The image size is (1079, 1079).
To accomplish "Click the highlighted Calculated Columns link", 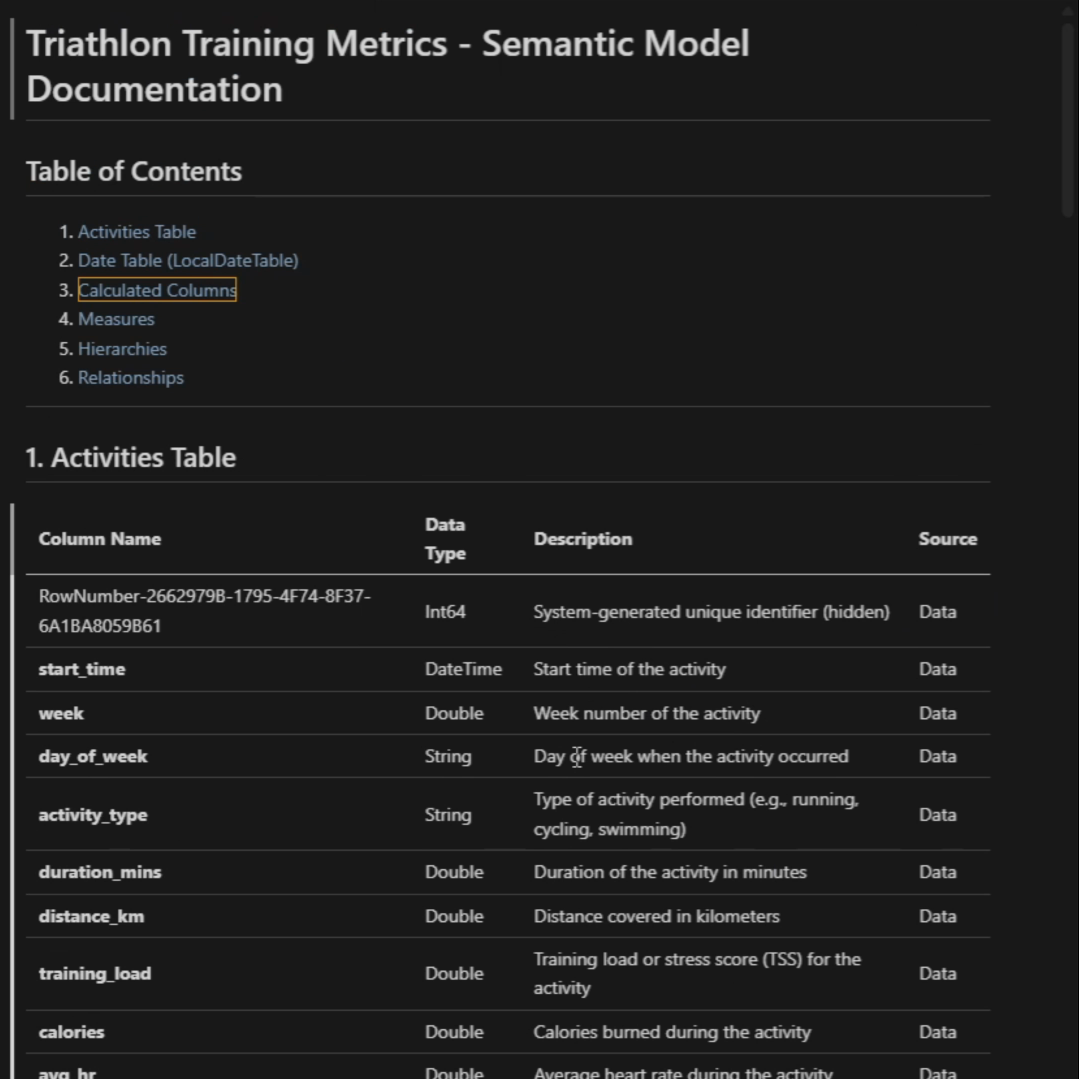I will coord(157,290).
